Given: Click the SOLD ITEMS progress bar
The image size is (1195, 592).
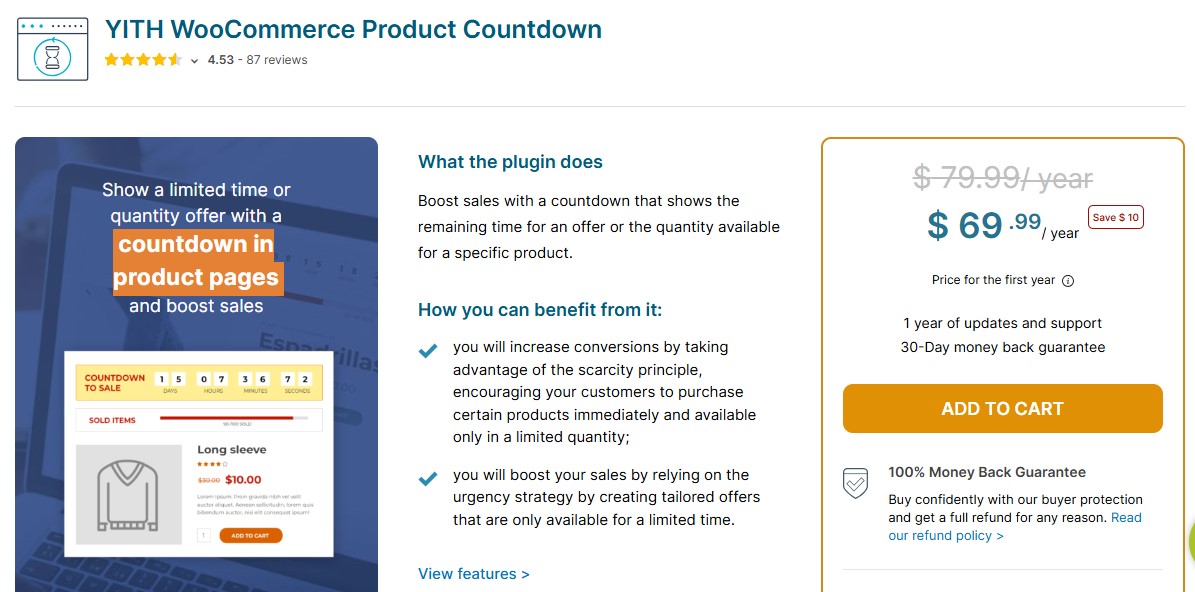Looking at the screenshot, I should (x=233, y=420).
